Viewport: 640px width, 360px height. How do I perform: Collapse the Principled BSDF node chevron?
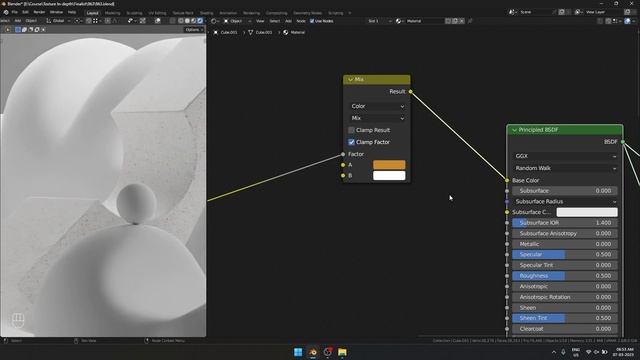click(514, 130)
